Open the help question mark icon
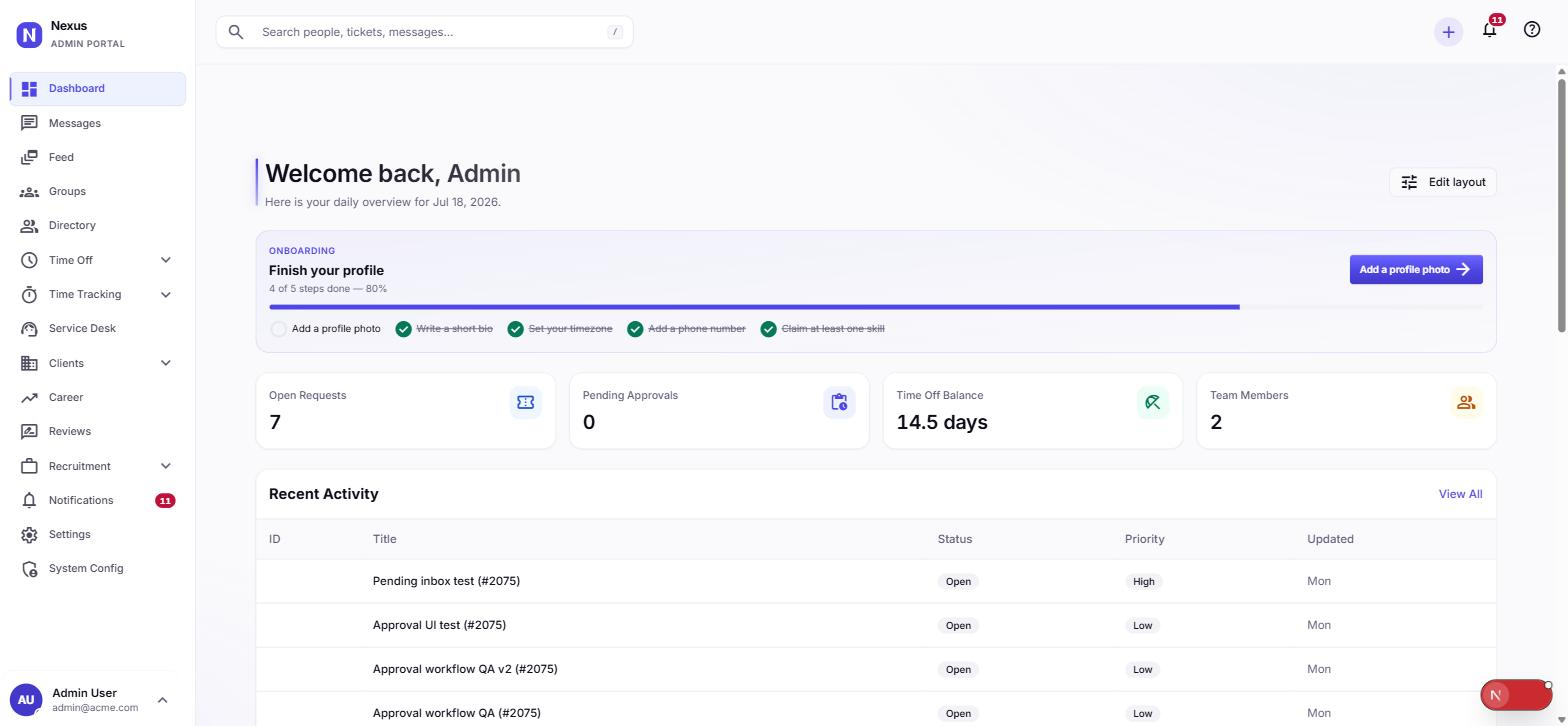Image resolution: width=1568 pixels, height=726 pixels. 1532,30
